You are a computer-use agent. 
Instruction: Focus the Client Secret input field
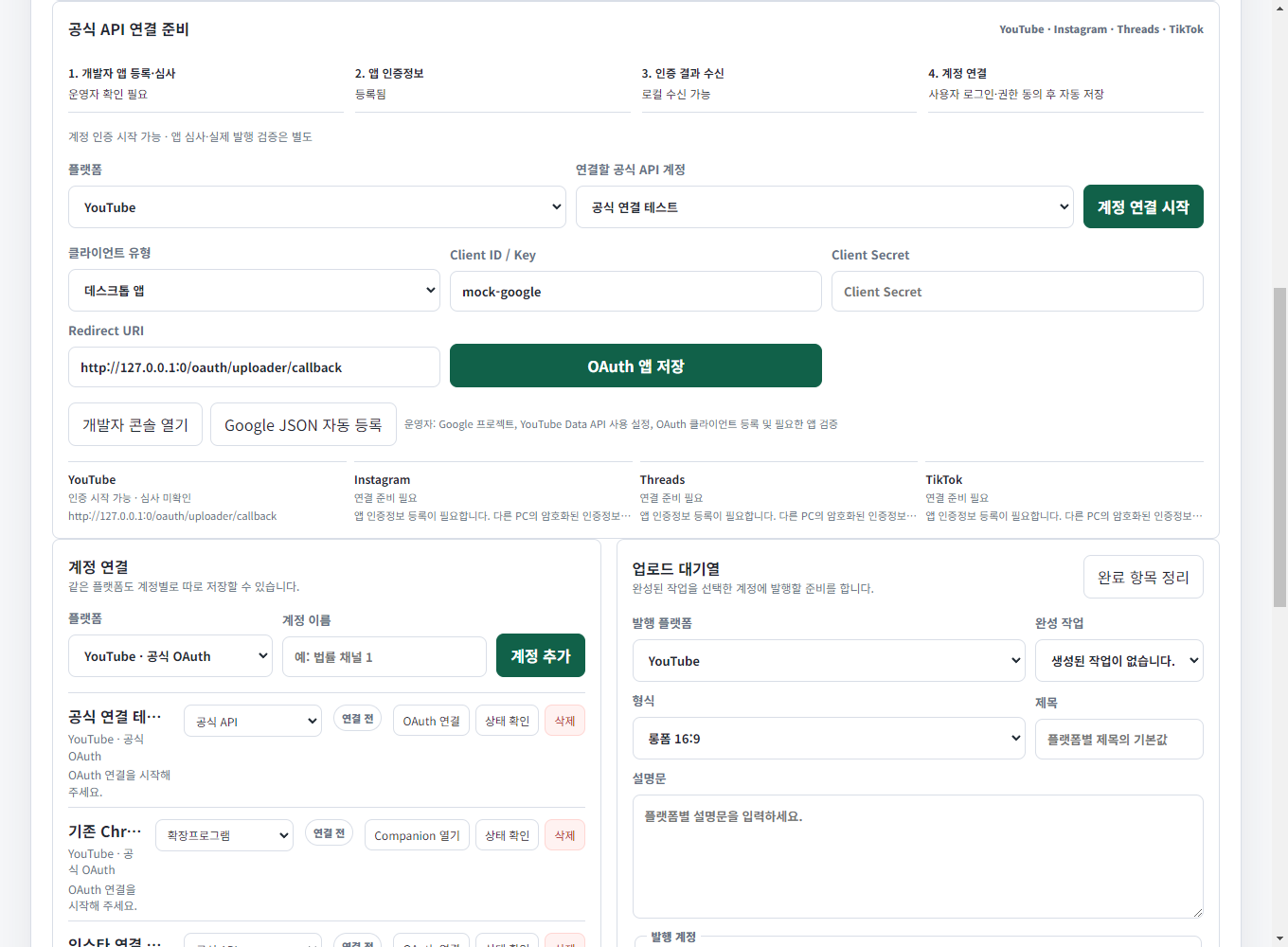[1017, 292]
